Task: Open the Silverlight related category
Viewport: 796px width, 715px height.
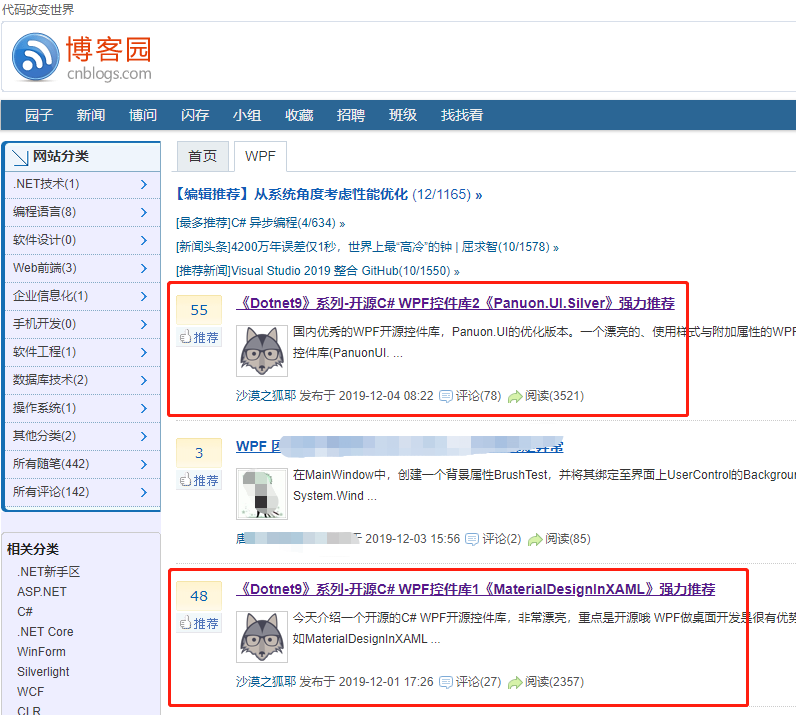Action: [x=43, y=671]
